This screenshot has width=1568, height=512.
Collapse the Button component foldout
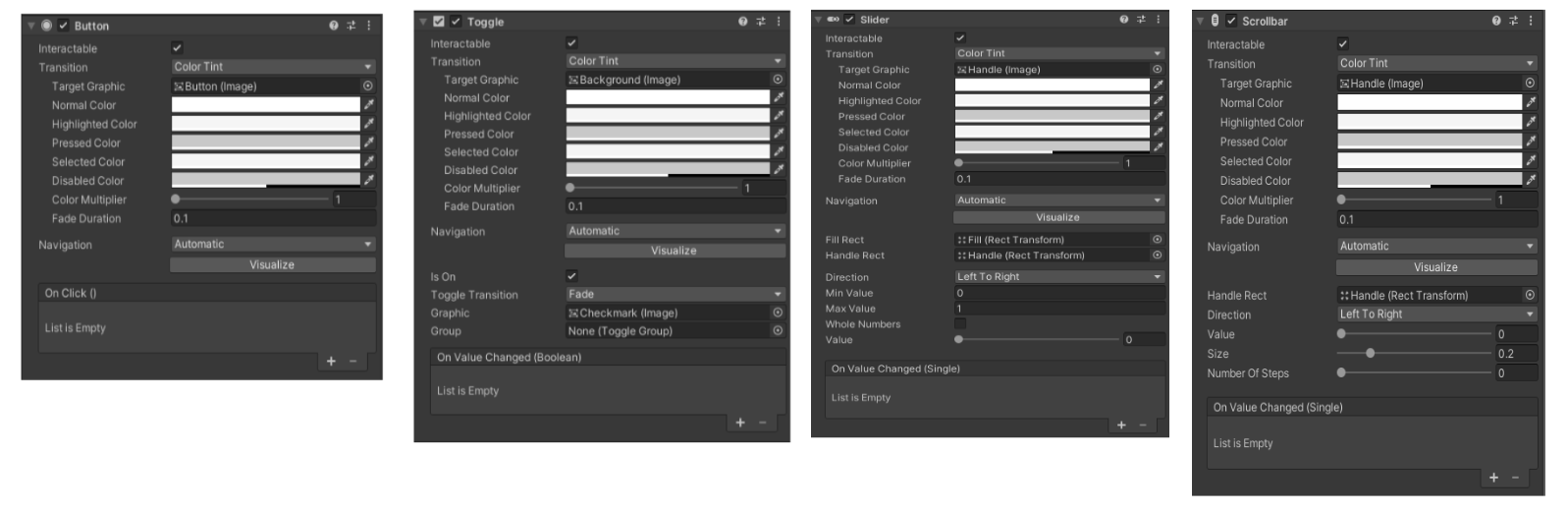click(31, 26)
